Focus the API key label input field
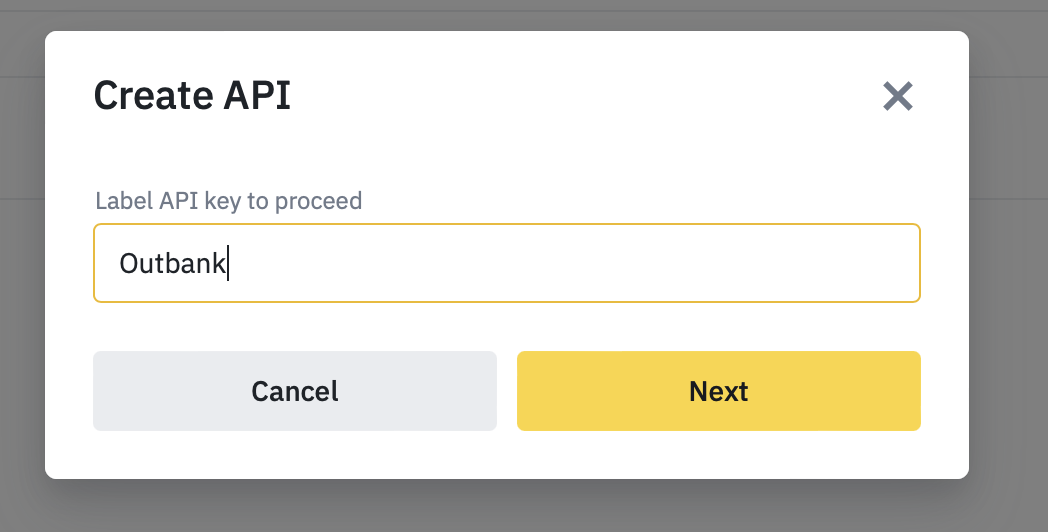This screenshot has width=1048, height=532. 507,263
